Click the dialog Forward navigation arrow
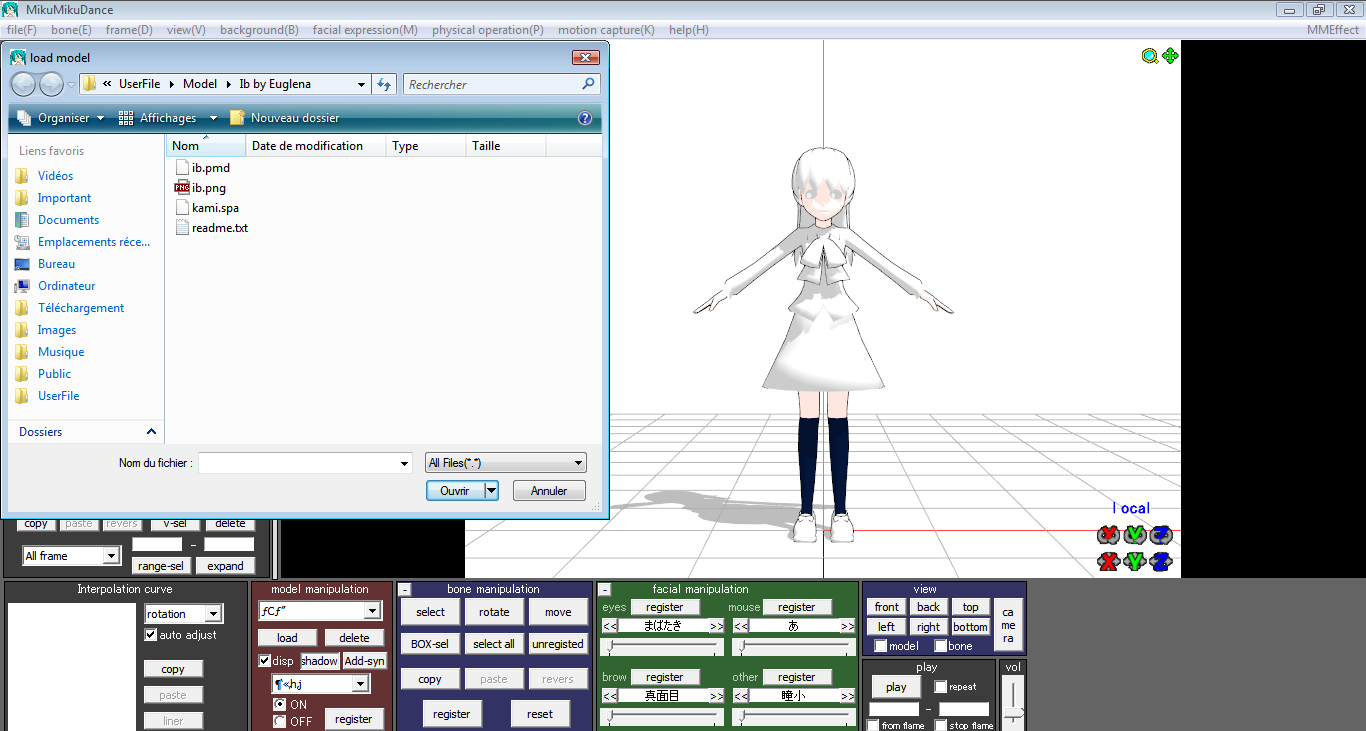 (x=51, y=84)
